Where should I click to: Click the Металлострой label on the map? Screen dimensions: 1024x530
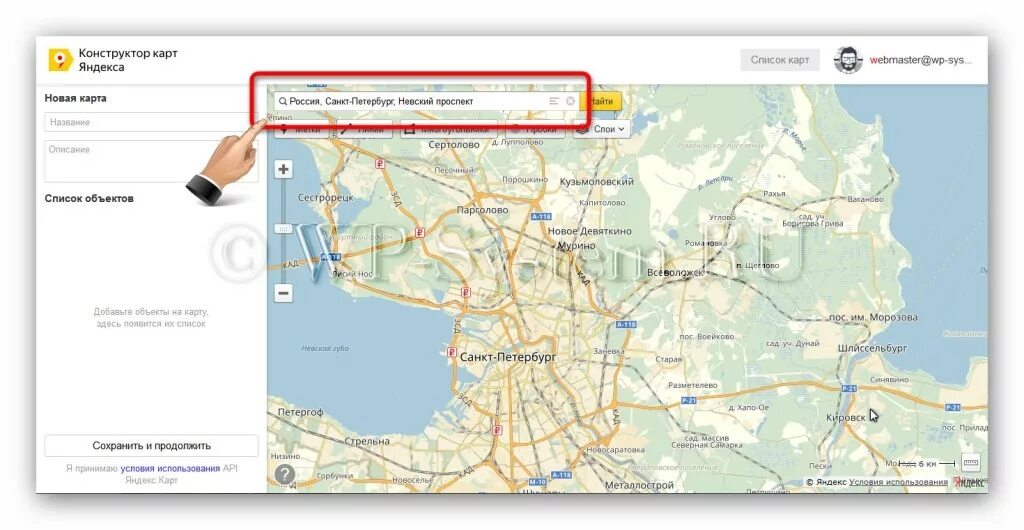639,486
